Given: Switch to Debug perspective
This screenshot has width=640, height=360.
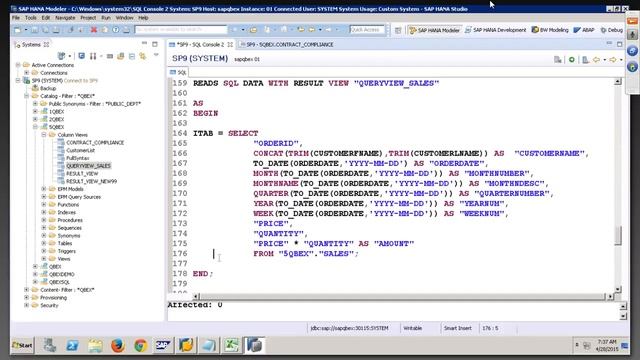Looking at the screenshot, I should tap(611, 30).
